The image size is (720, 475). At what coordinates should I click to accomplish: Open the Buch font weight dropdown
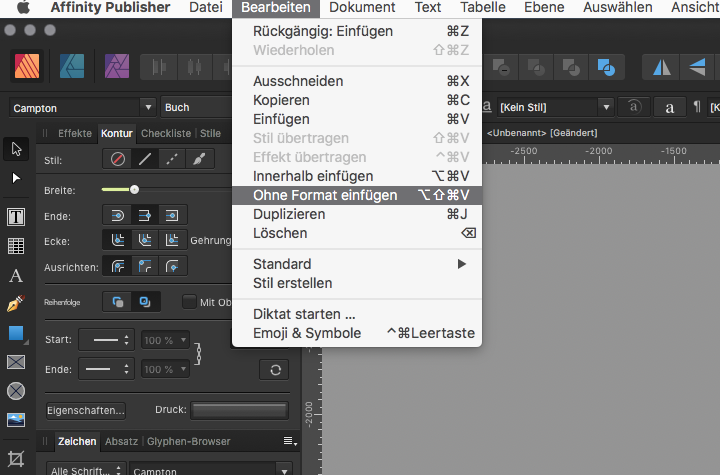point(197,107)
